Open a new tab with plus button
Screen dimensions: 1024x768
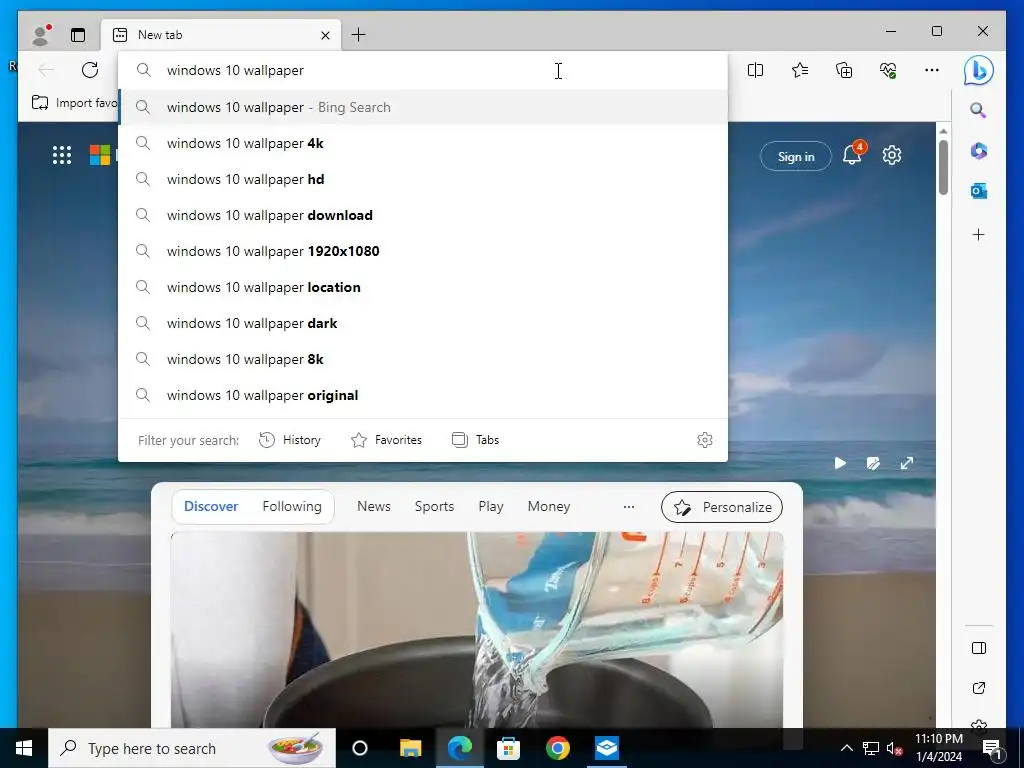359,35
